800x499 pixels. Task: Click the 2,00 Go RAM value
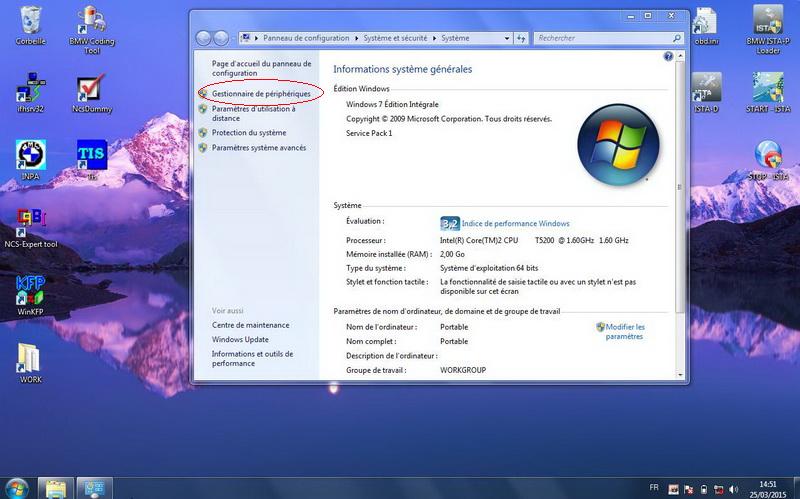[453, 254]
